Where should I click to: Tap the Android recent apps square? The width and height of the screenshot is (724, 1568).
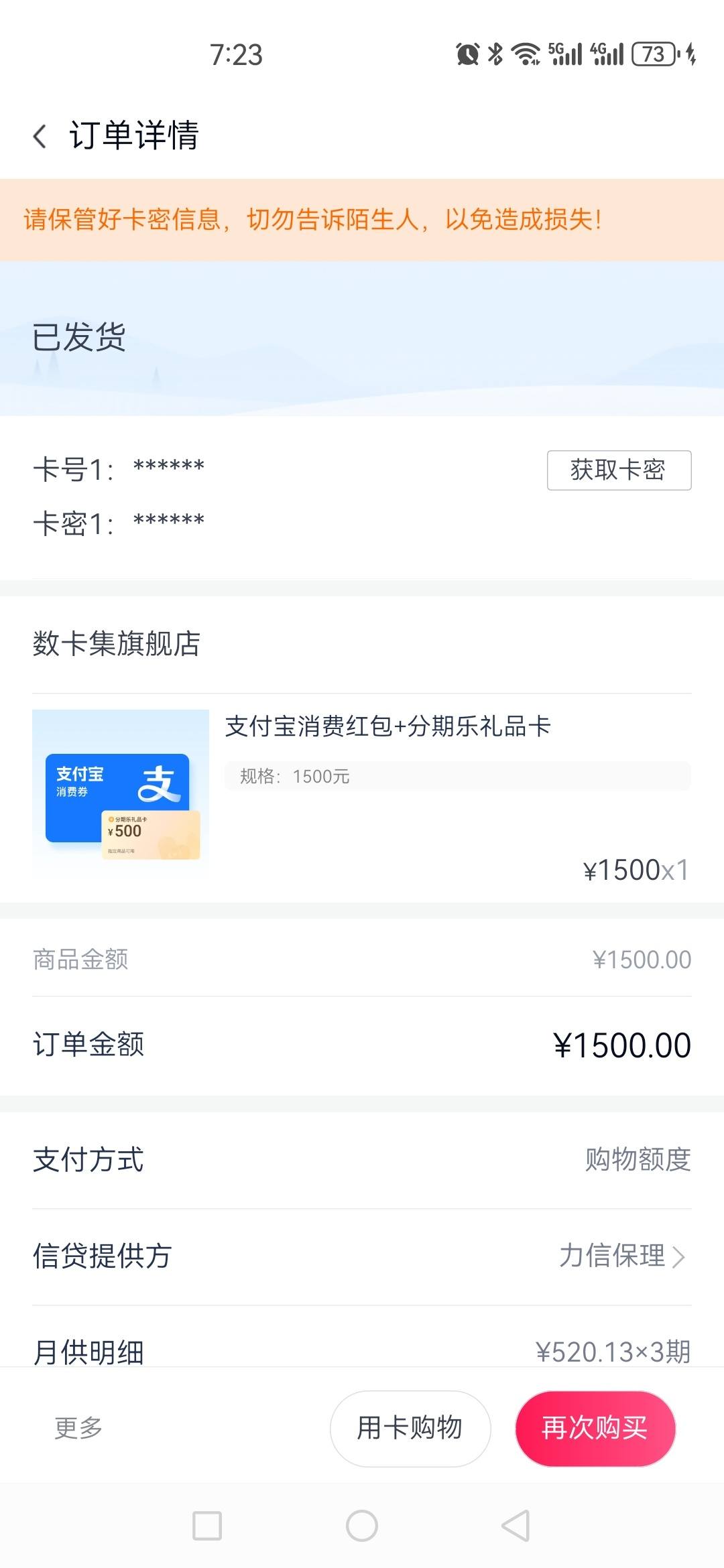pyautogui.click(x=207, y=1526)
